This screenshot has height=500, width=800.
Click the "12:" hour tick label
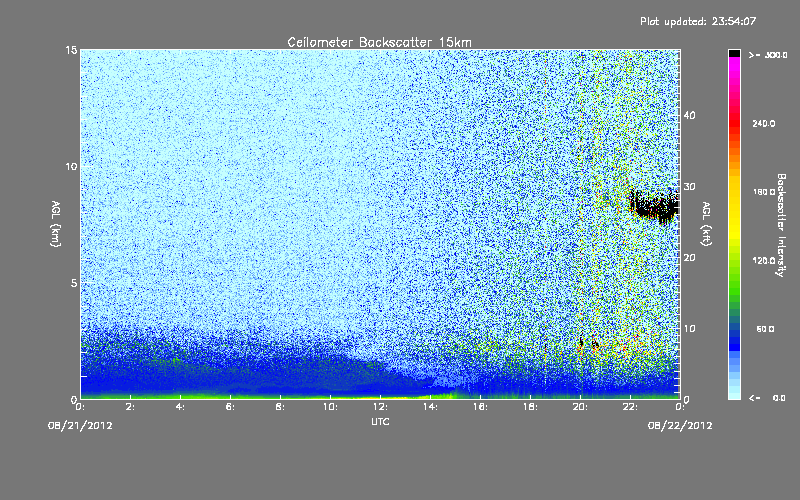tap(381, 407)
